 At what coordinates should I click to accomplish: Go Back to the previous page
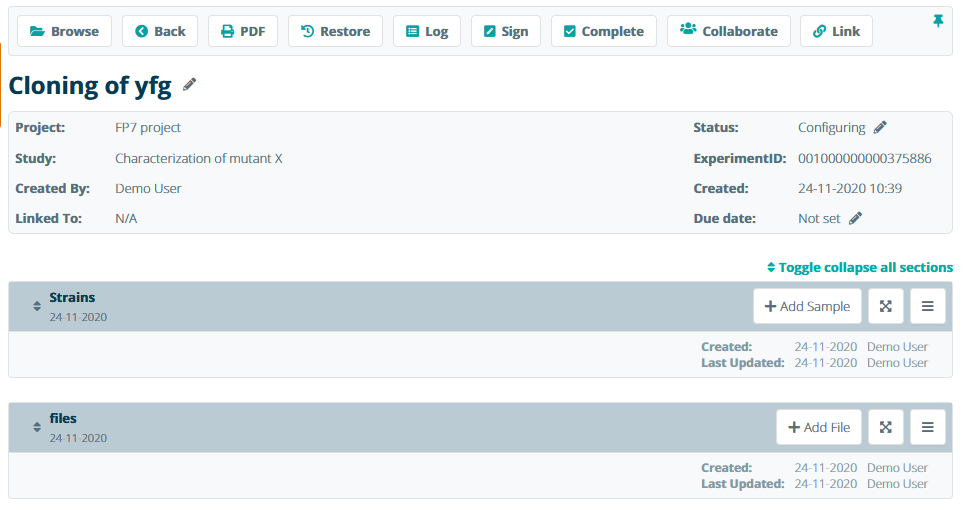pyautogui.click(x=160, y=31)
